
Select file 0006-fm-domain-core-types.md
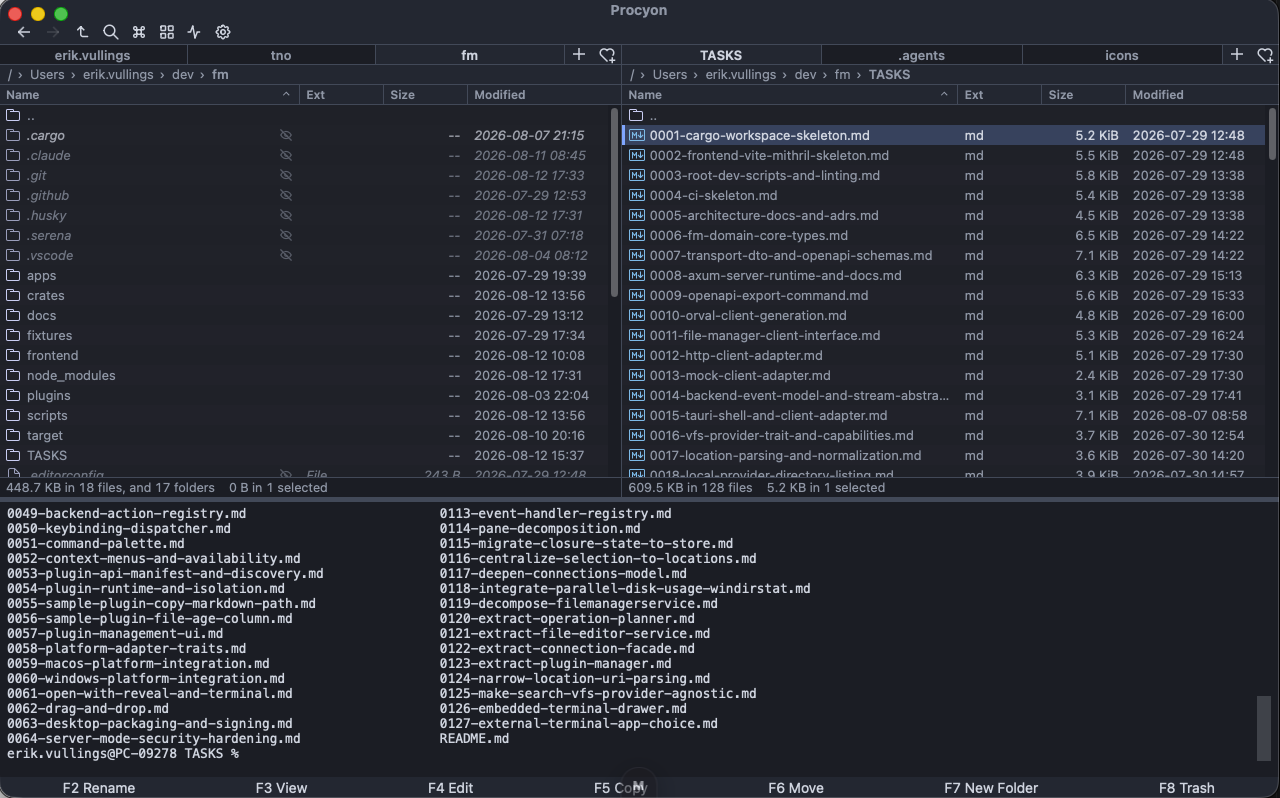[x=945, y=235]
